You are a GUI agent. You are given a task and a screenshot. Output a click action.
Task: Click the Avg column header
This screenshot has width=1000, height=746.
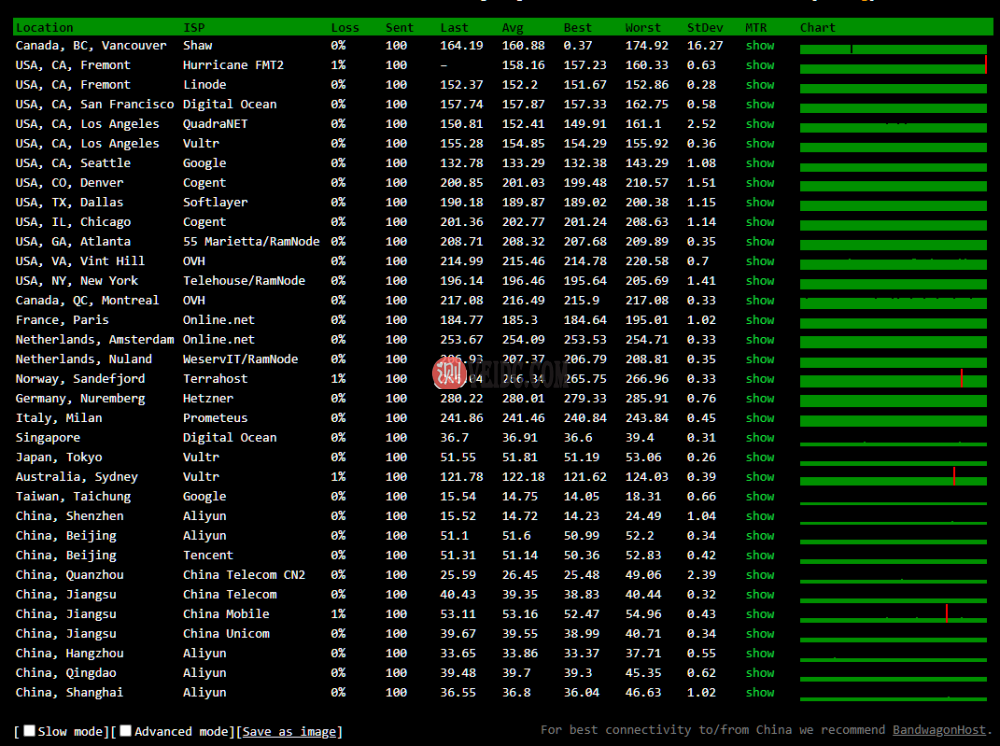pyautogui.click(x=513, y=27)
